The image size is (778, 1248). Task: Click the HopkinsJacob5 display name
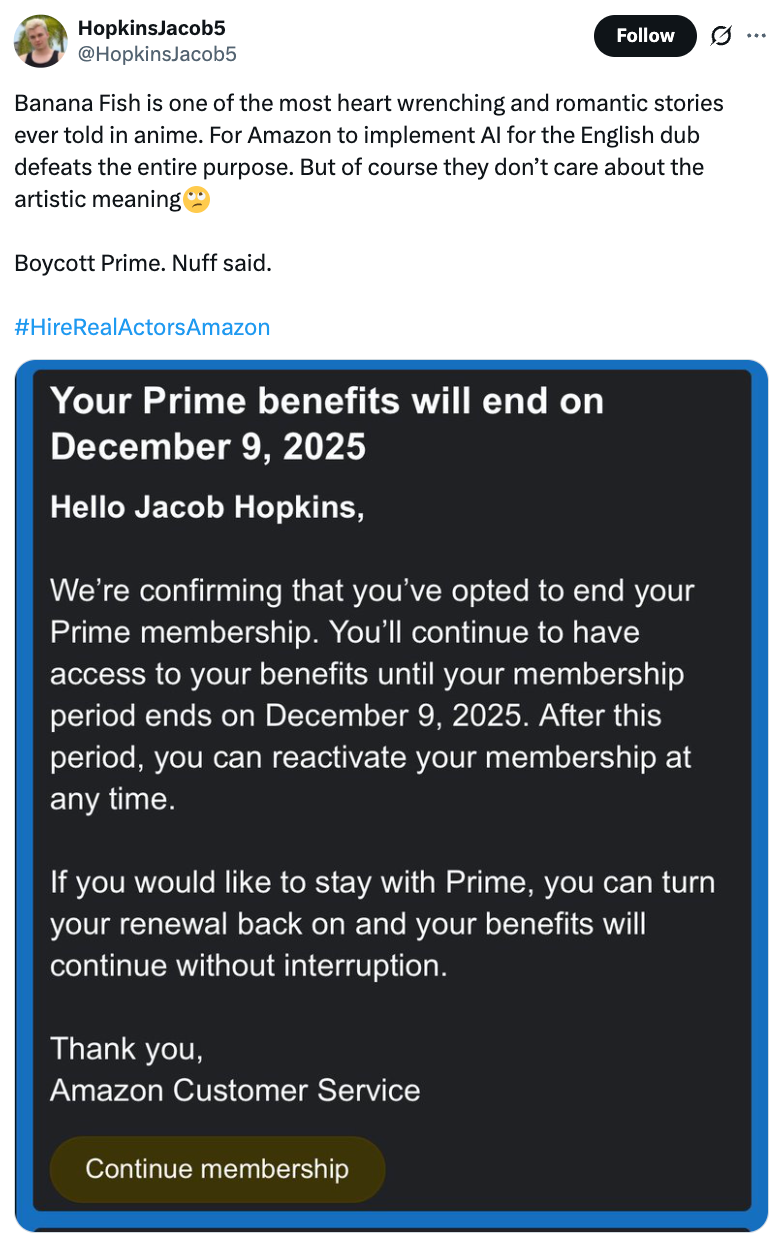pos(151,28)
